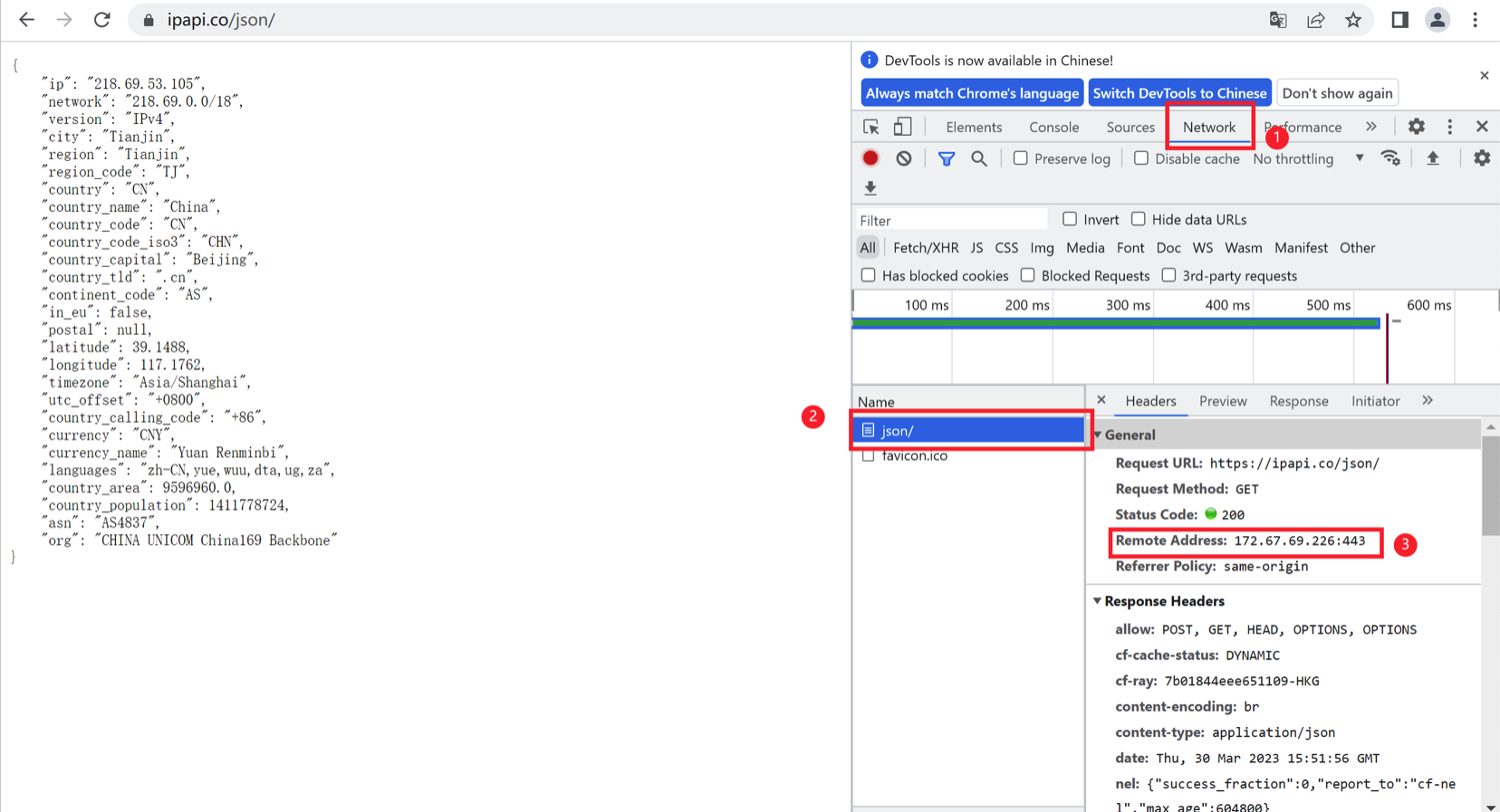Click Always match Chrome's language
This screenshot has height=812, width=1500.
[972, 93]
